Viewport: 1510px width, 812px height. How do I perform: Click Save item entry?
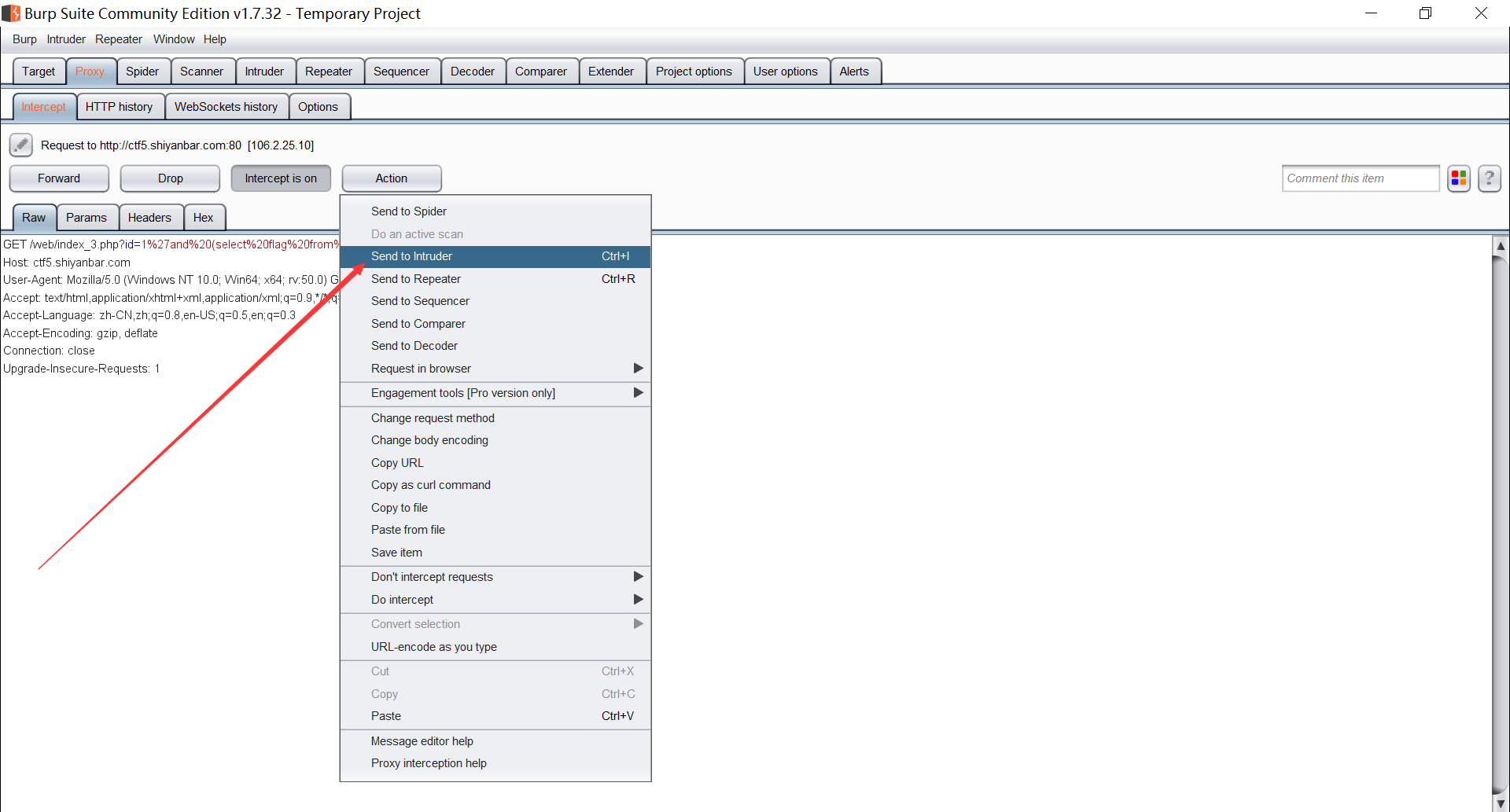pos(495,552)
